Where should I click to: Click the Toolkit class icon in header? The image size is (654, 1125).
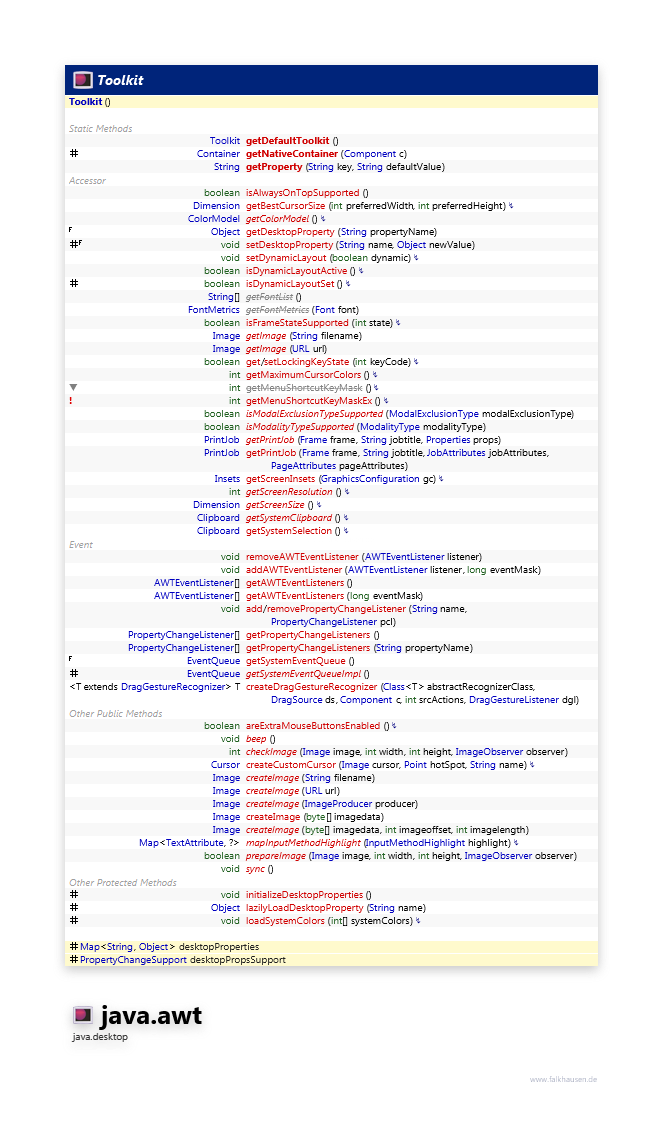tap(83, 80)
